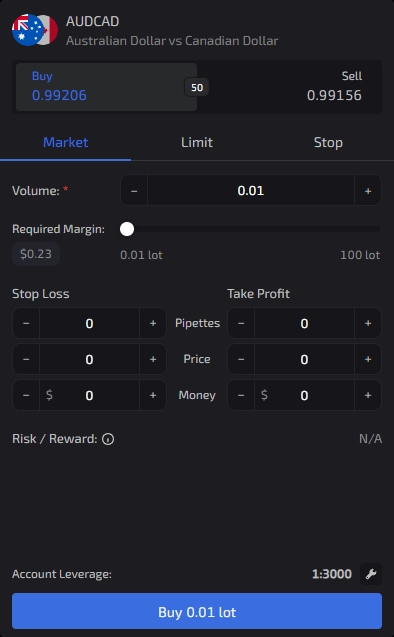Click the 100 lot maximum label

tap(360, 255)
